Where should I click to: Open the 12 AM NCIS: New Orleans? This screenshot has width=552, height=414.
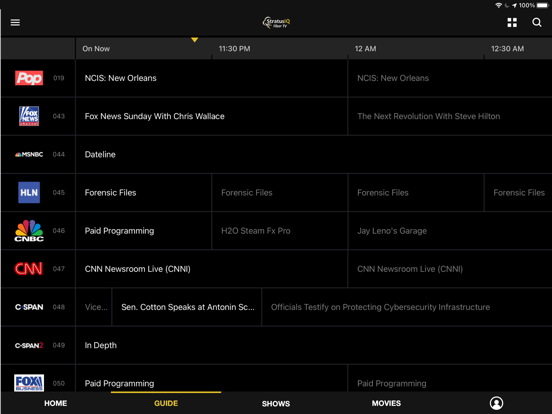(450, 78)
